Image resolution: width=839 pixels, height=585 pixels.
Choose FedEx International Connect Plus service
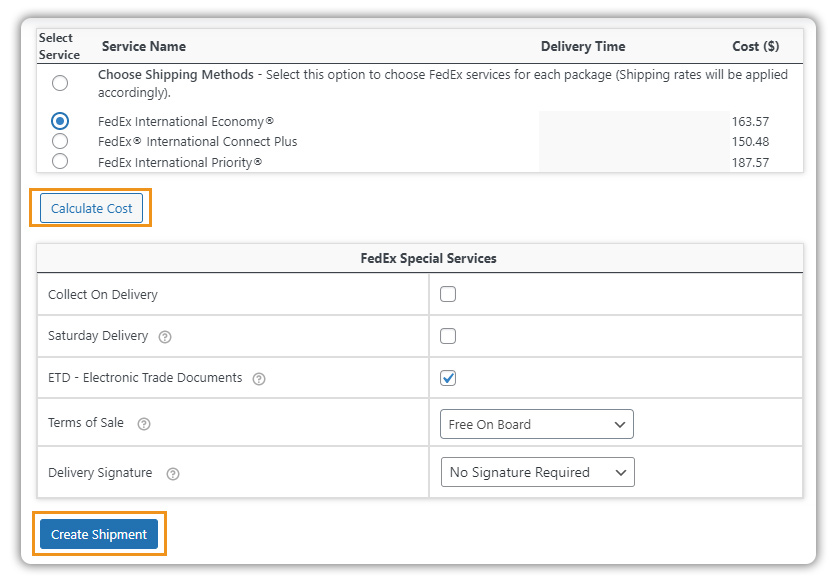coord(60,141)
